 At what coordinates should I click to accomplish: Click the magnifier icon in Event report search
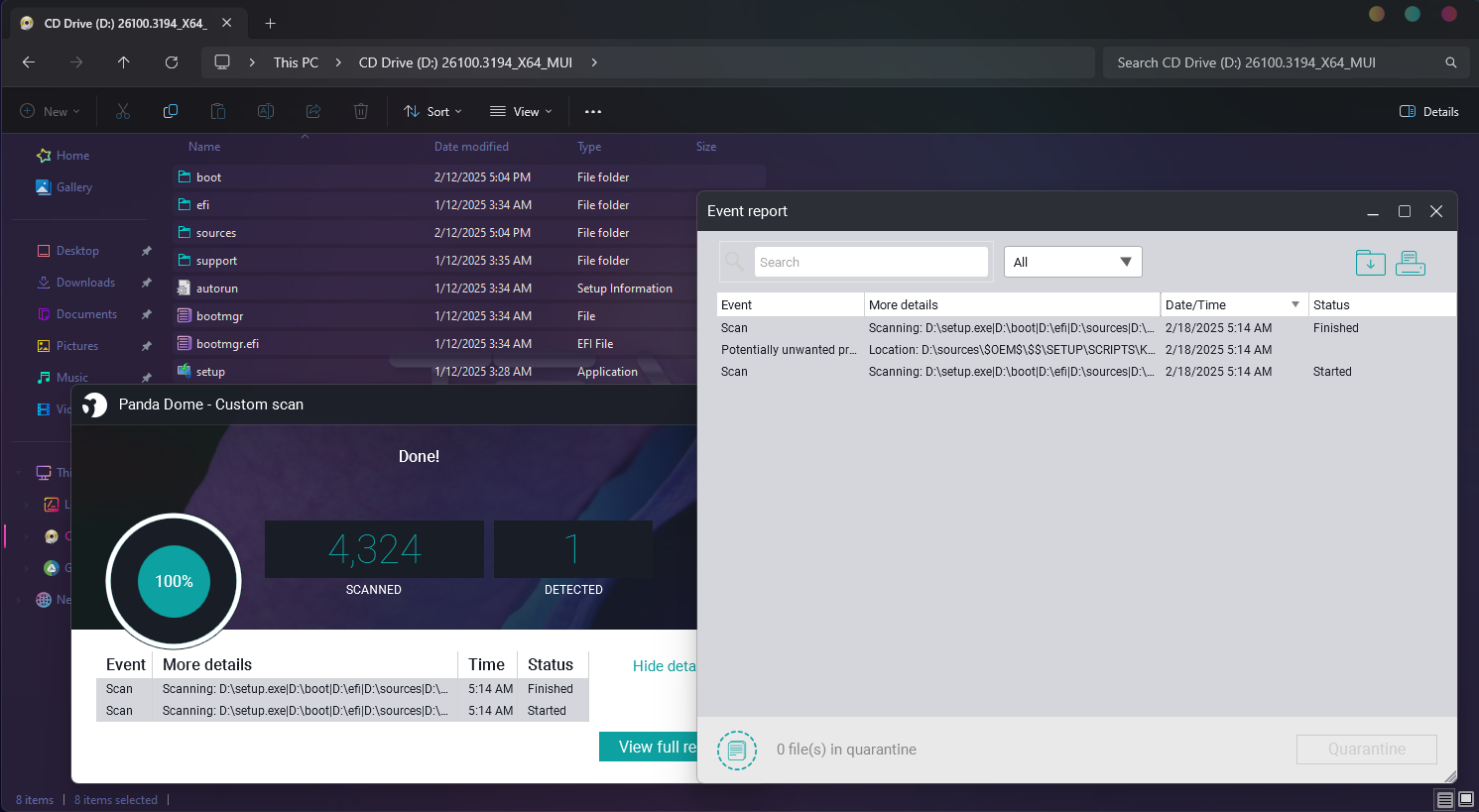click(x=735, y=262)
